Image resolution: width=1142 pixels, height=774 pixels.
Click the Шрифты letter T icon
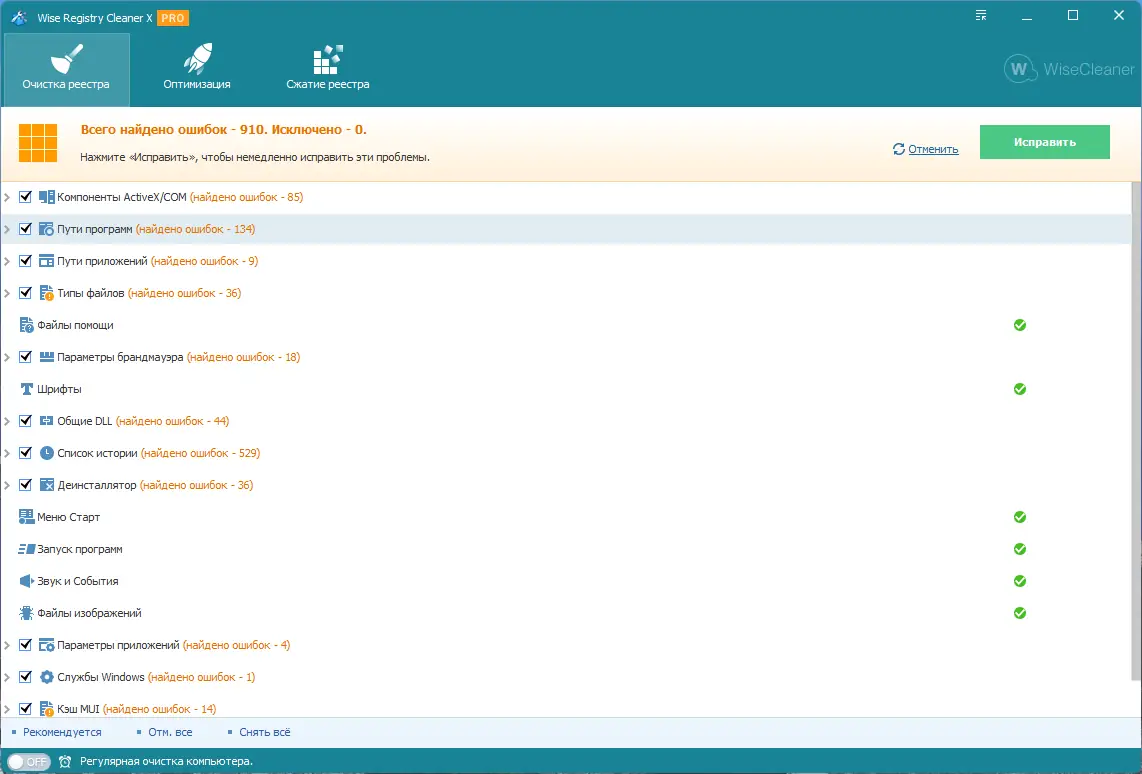[x=26, y=390]
